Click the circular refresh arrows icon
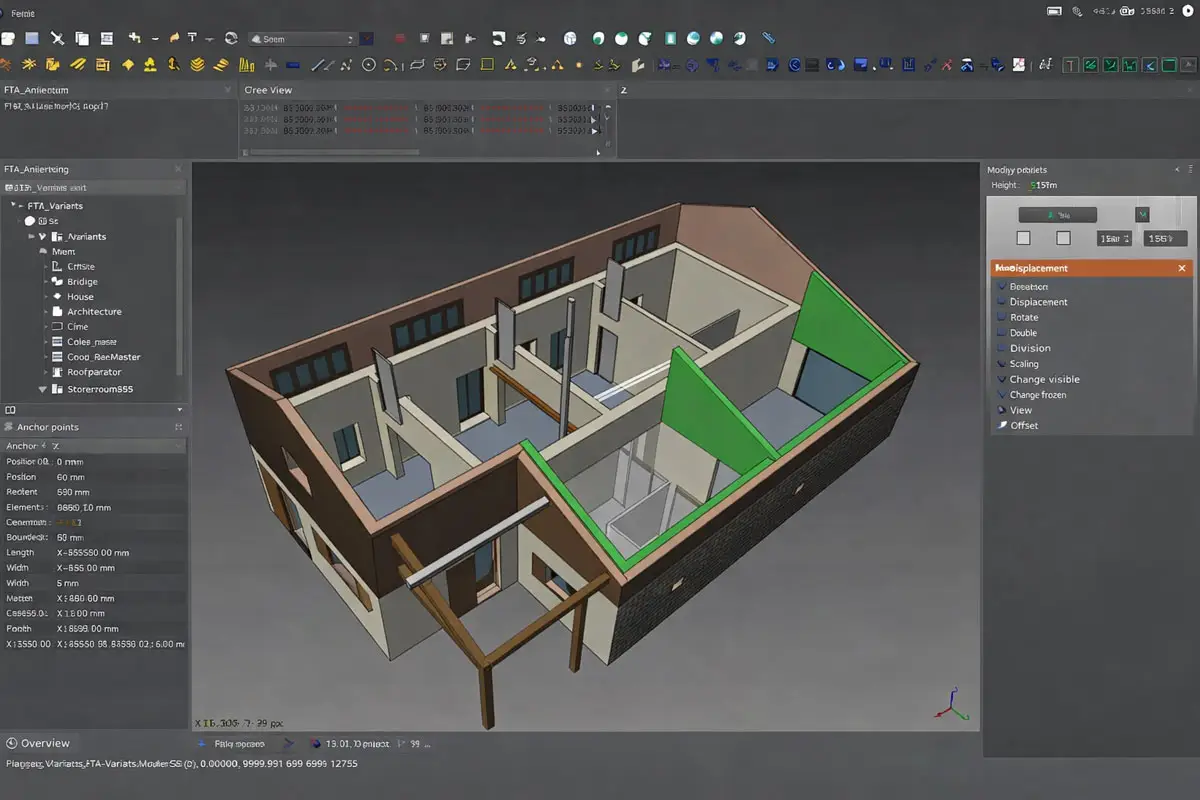 pyautogui.click(x=231, y=38)
